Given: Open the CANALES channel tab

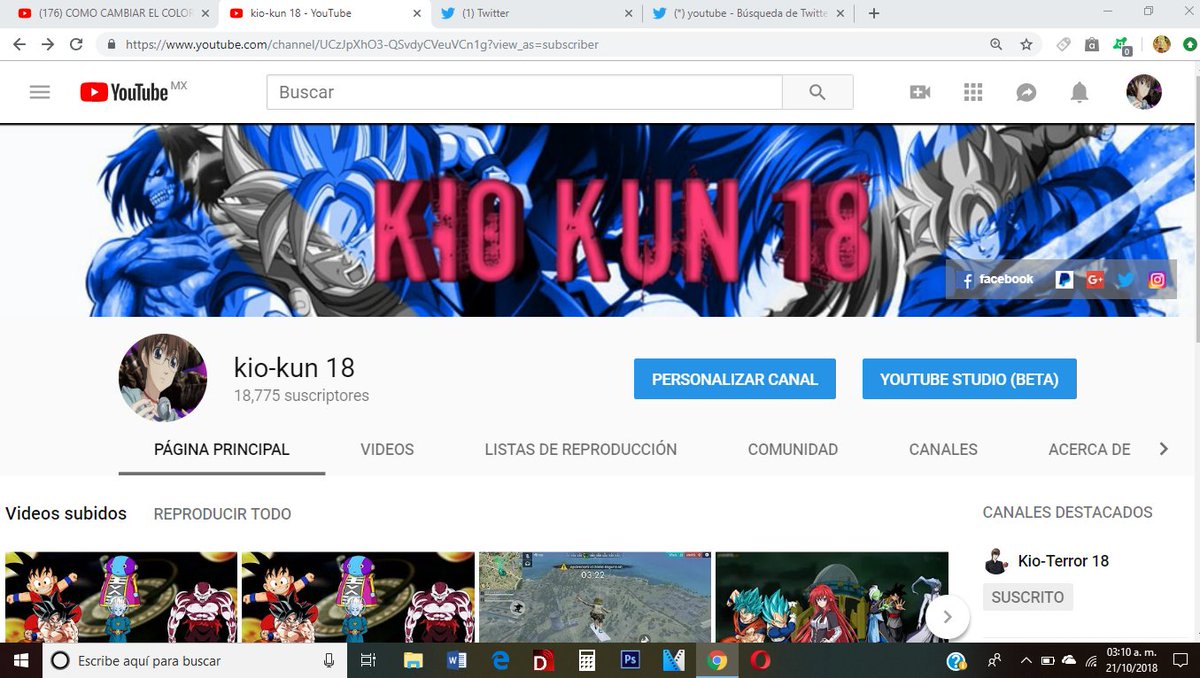Looking at the screenshot, I should coord(943,450).
